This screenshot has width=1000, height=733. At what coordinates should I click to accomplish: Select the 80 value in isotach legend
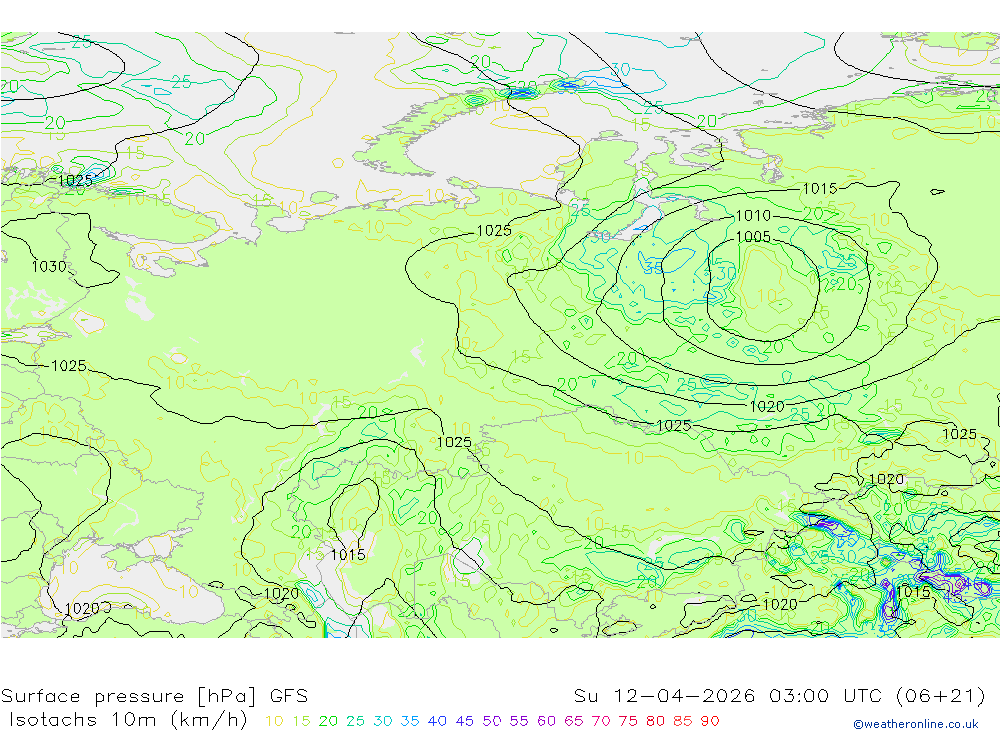(x=656, y=721)
